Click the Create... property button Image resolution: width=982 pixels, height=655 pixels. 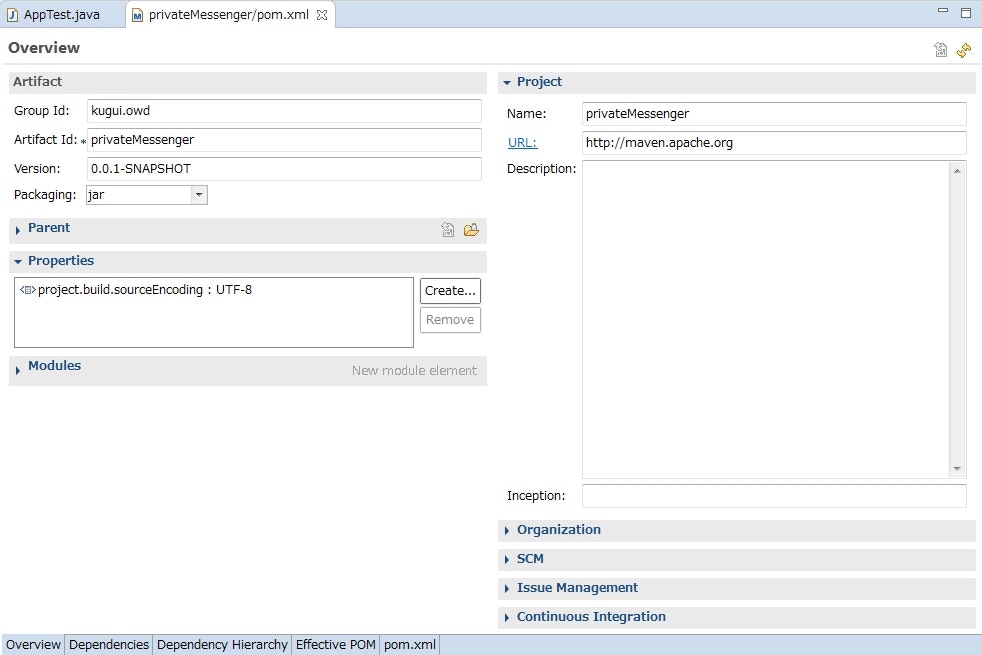click(x=450, y=291)
